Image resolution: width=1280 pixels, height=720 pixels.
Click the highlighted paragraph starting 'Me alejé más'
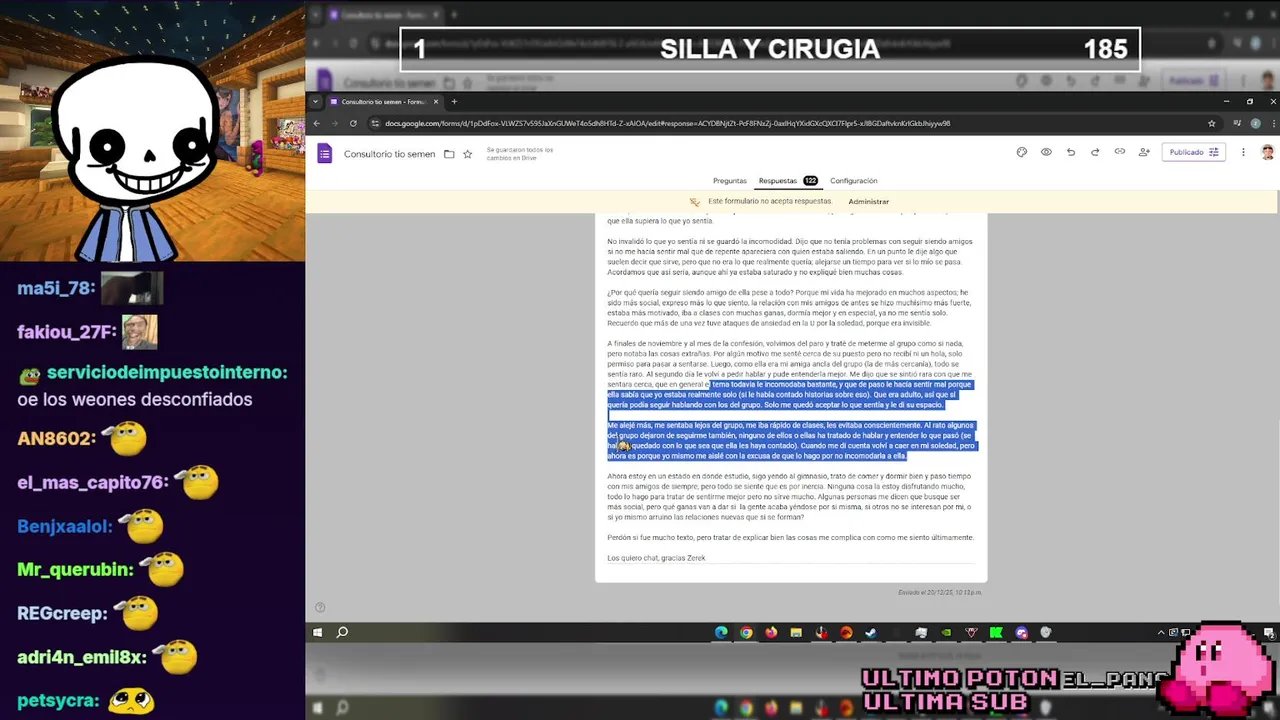click(x=791, y=440)
